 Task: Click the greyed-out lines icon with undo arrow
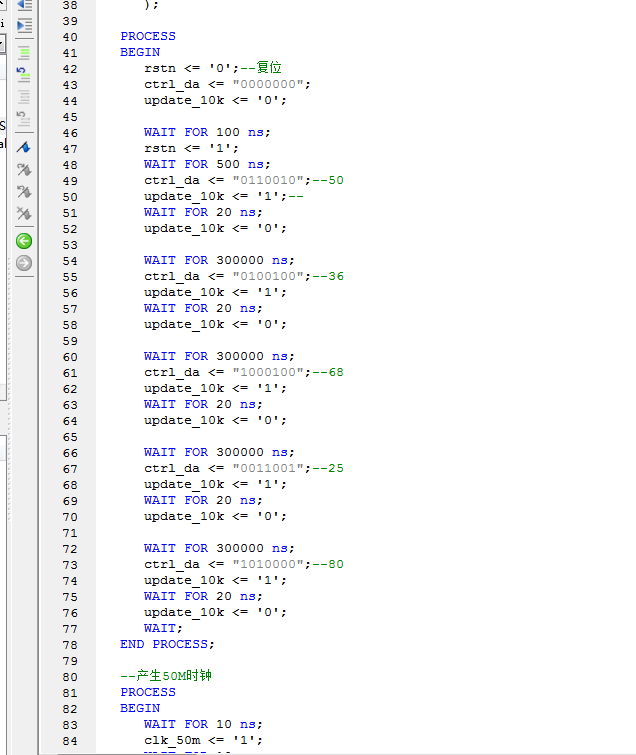24,119
